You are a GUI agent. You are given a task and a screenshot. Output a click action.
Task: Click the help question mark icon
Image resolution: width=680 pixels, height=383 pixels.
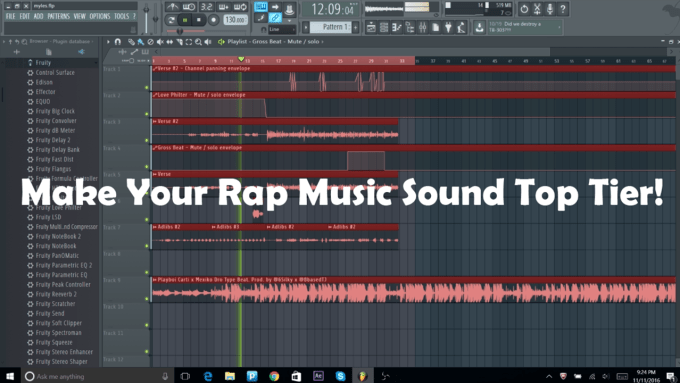[x=563, y=9]
